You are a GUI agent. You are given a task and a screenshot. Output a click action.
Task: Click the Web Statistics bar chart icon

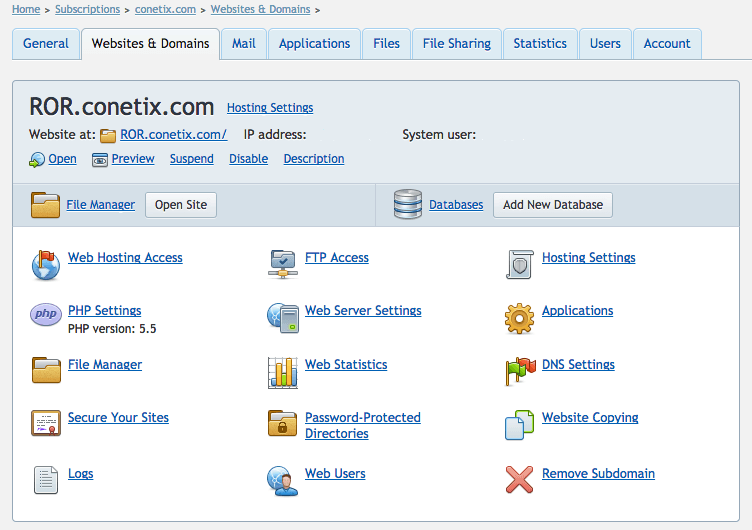(x=283, y=372)
